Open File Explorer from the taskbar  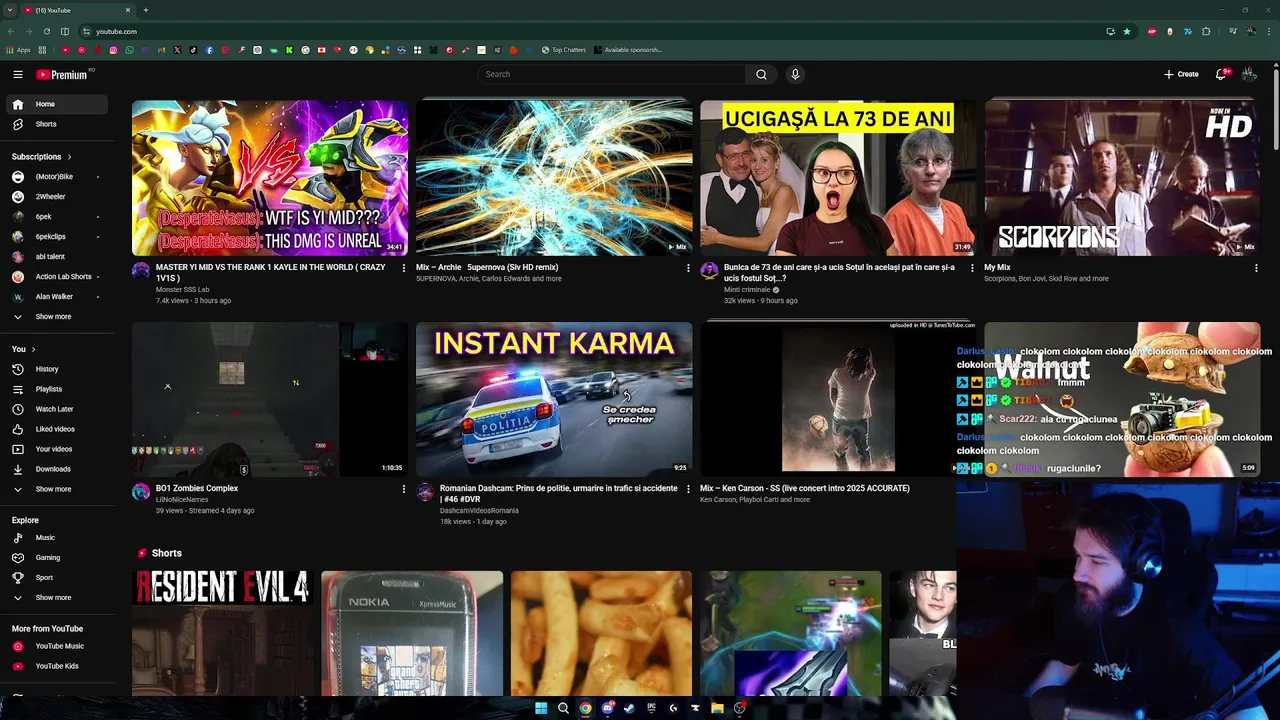pyautogui.click(x=717, y=708)
